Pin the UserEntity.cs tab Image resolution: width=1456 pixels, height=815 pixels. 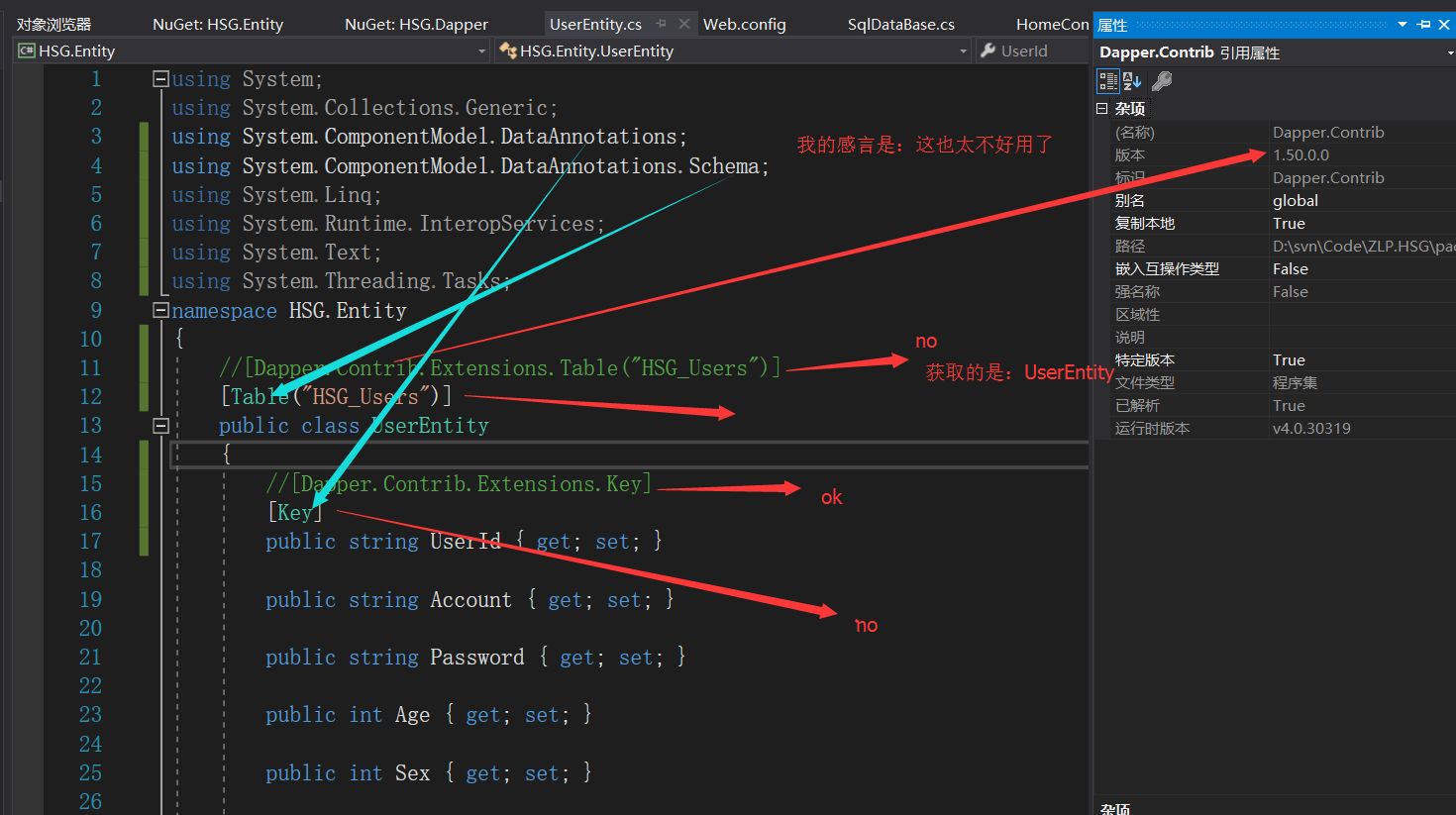(x=661, y=24)
